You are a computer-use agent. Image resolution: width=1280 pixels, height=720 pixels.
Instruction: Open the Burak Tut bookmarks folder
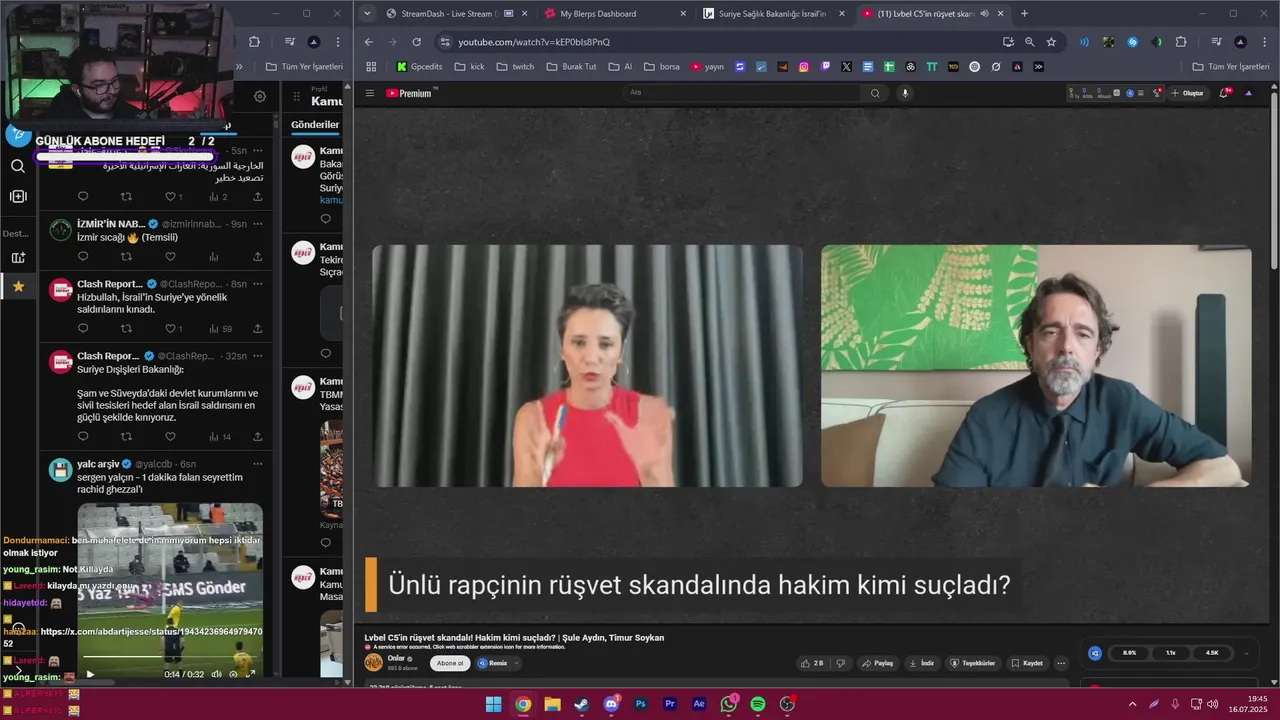tap(571, 67)
